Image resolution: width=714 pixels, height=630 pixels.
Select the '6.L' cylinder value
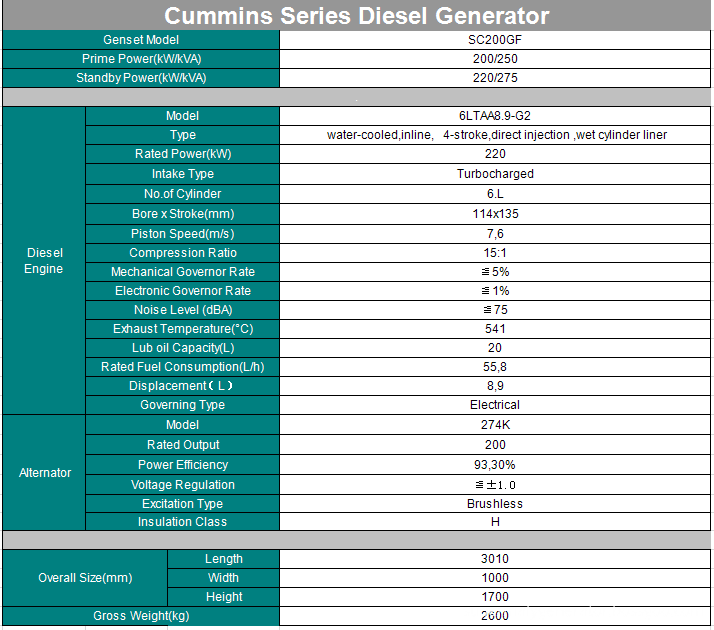(x=495, y=194)
